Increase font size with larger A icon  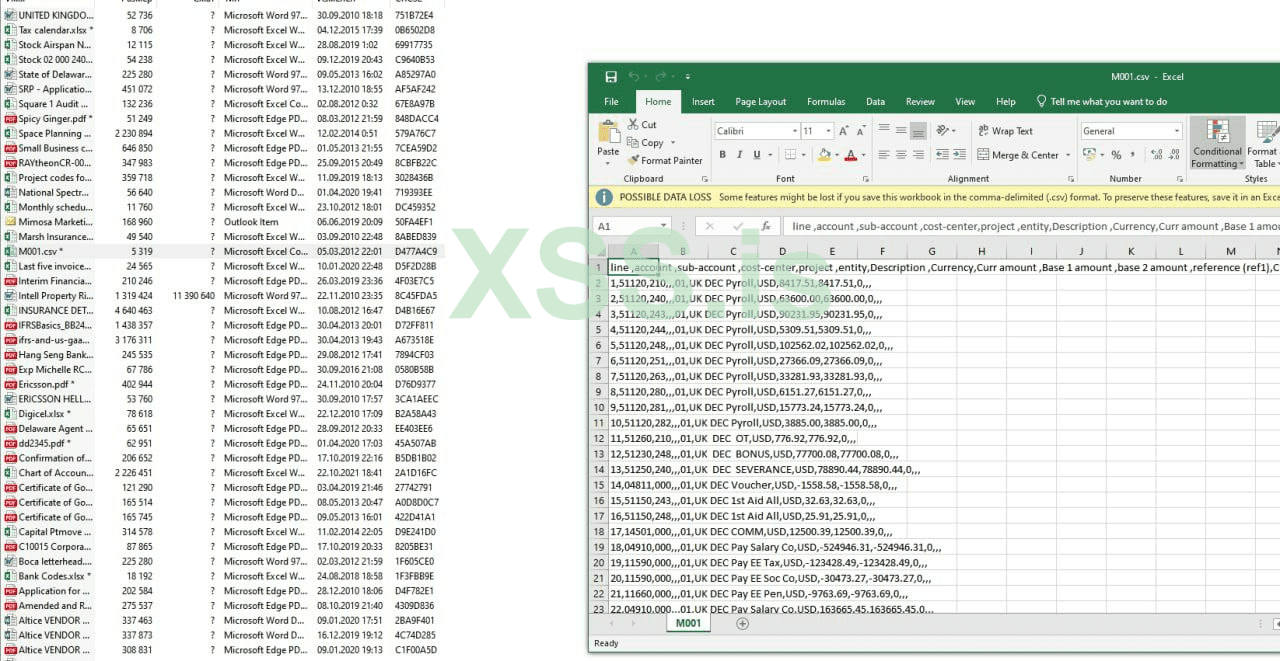[x=846, y=131]
